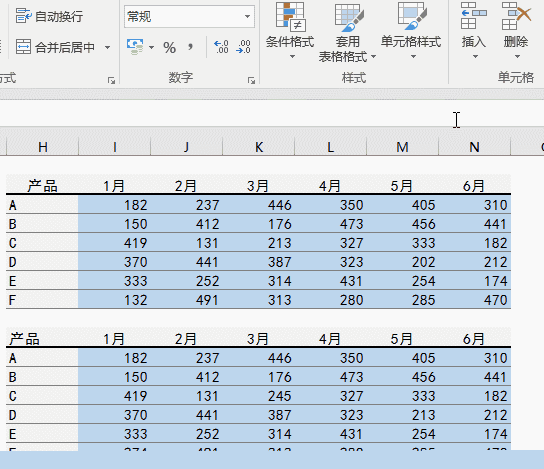Select column K header

pos(258,147)
